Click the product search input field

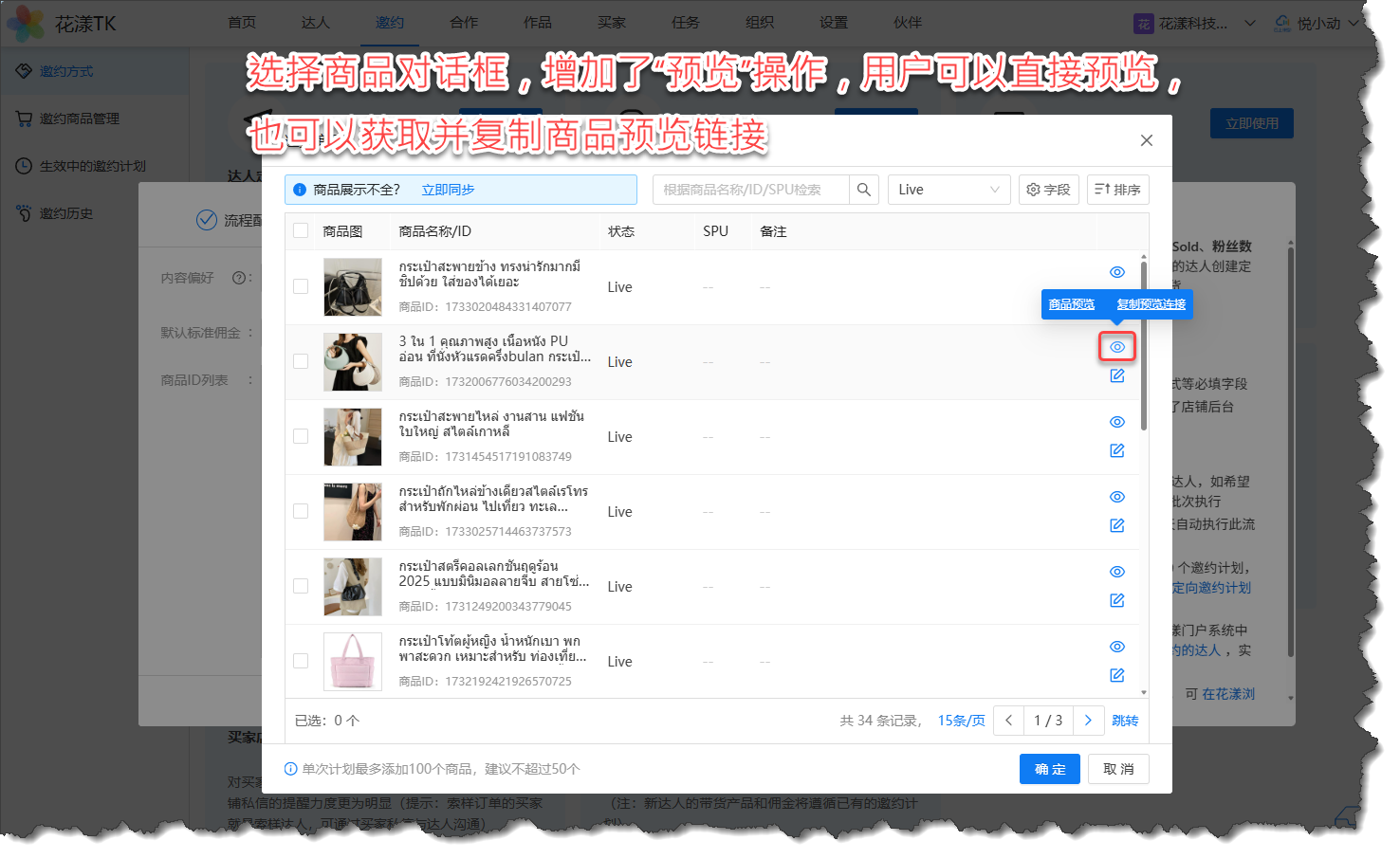pyautogui.click(x=750, y=190)
